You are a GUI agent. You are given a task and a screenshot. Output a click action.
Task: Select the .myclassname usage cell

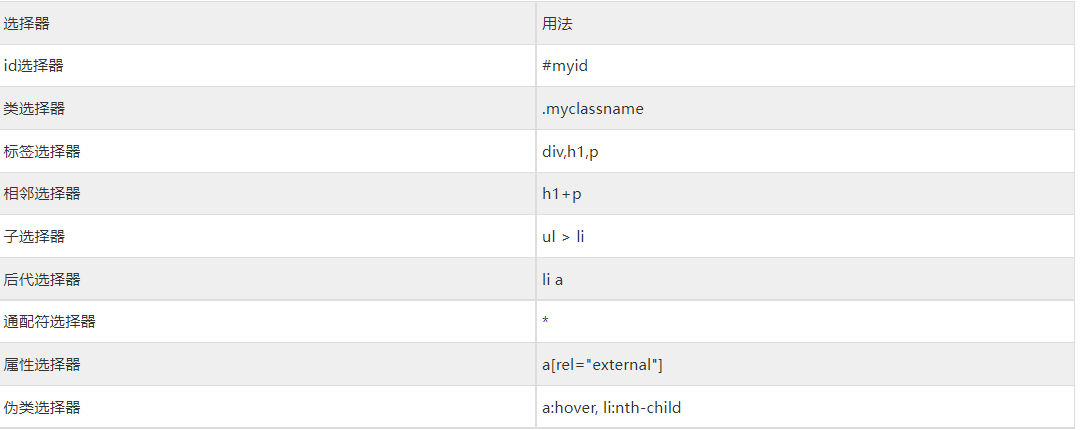(x=593, y=109)
